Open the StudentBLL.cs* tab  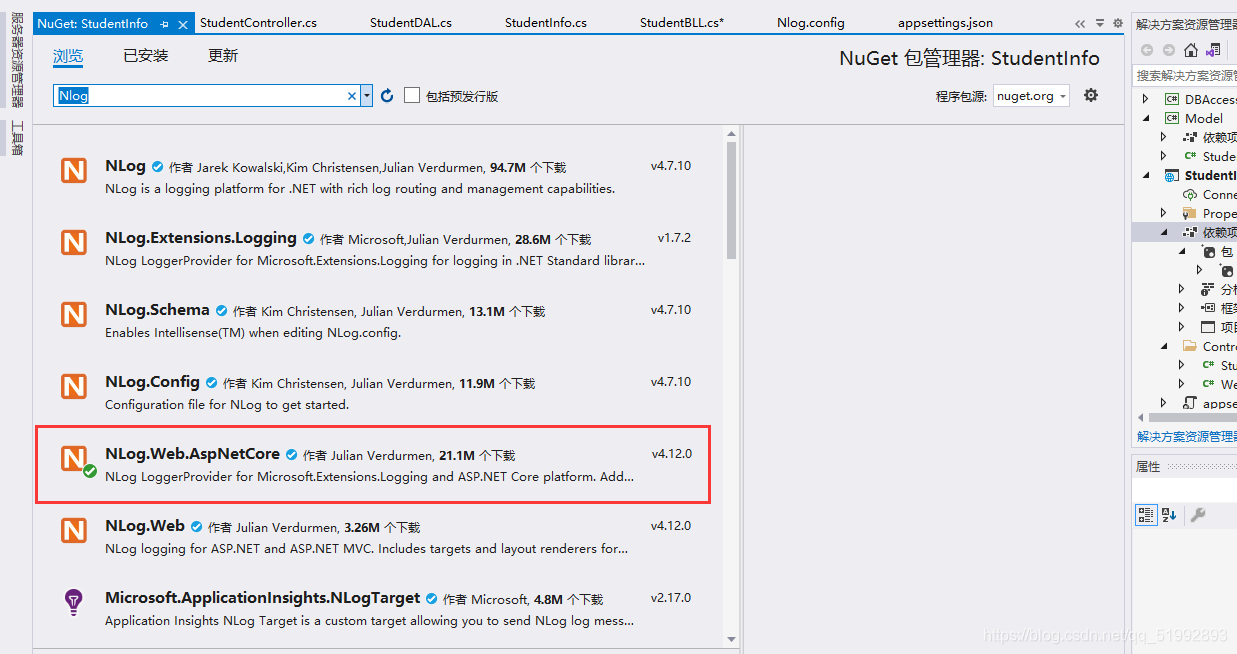point(682,23)
